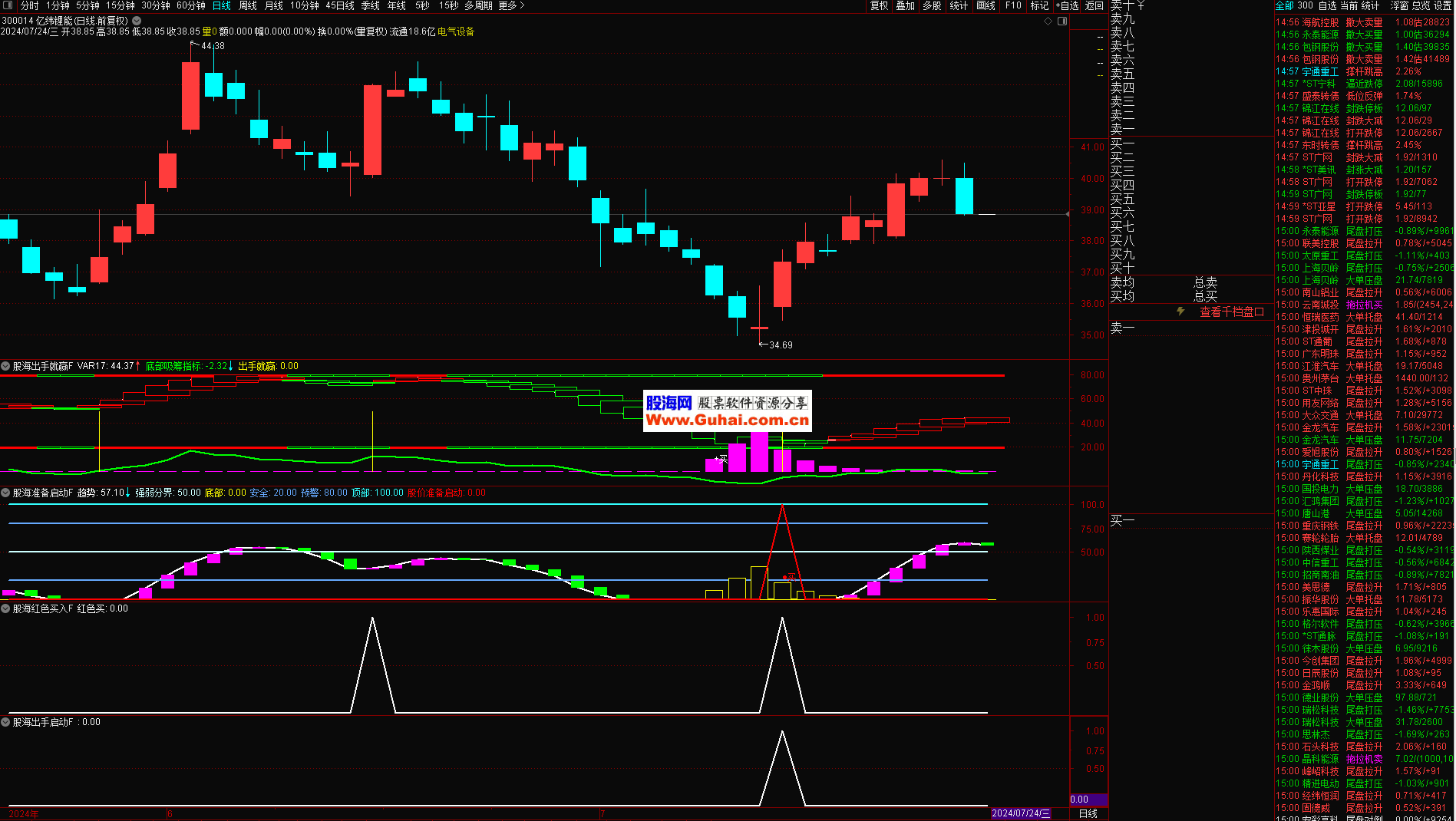Add stock via +自选 button
This screenshot has height=821, width=1456.
1068,5
